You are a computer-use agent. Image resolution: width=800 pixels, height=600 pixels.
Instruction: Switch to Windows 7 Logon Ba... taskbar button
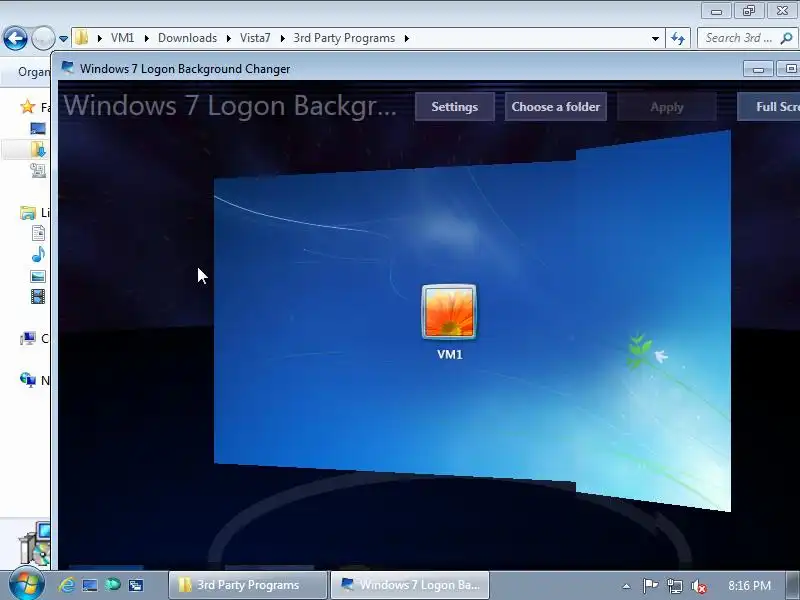coord(410,585)
